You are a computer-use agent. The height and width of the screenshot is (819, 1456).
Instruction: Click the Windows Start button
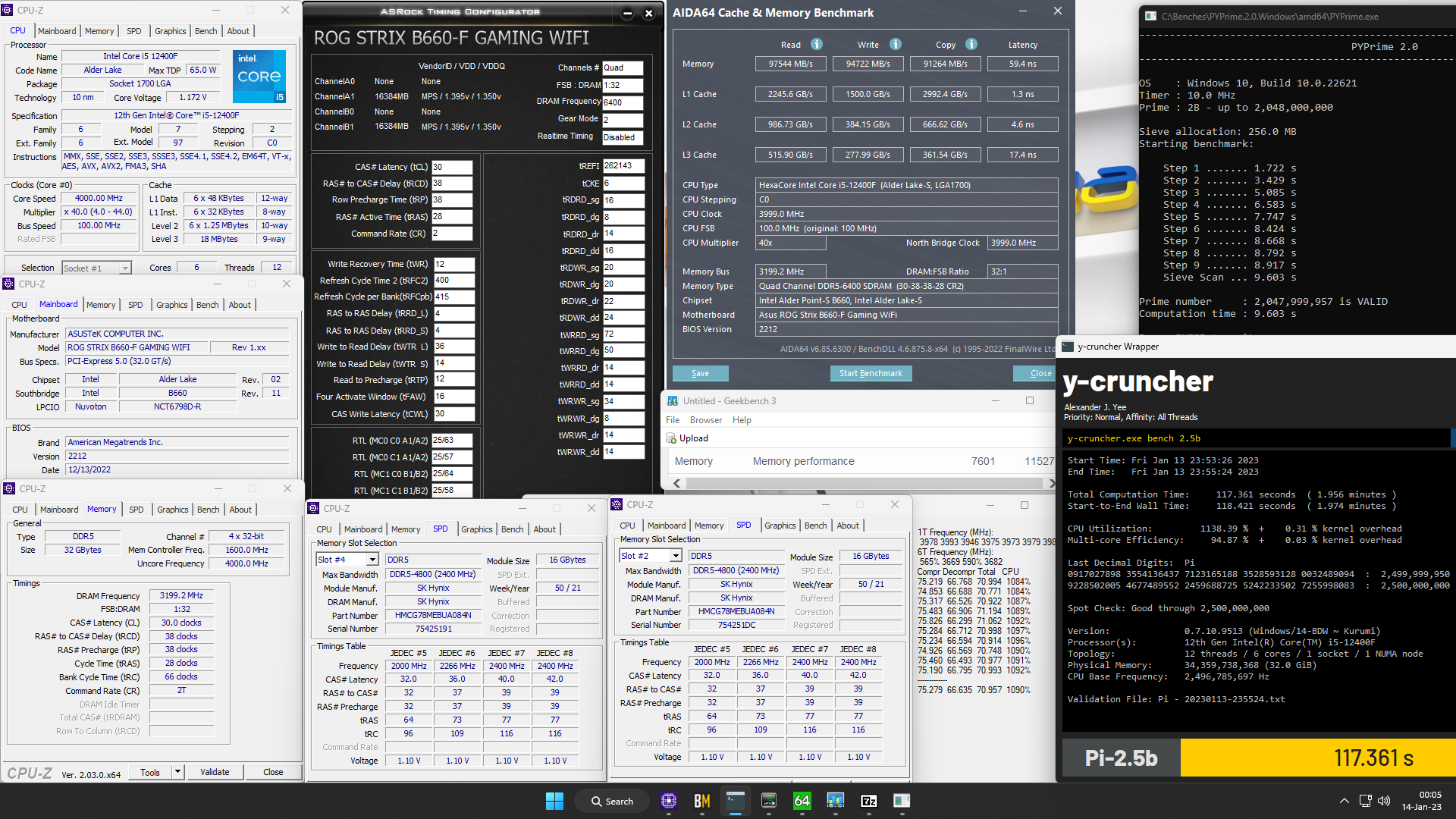coord(554,801)
